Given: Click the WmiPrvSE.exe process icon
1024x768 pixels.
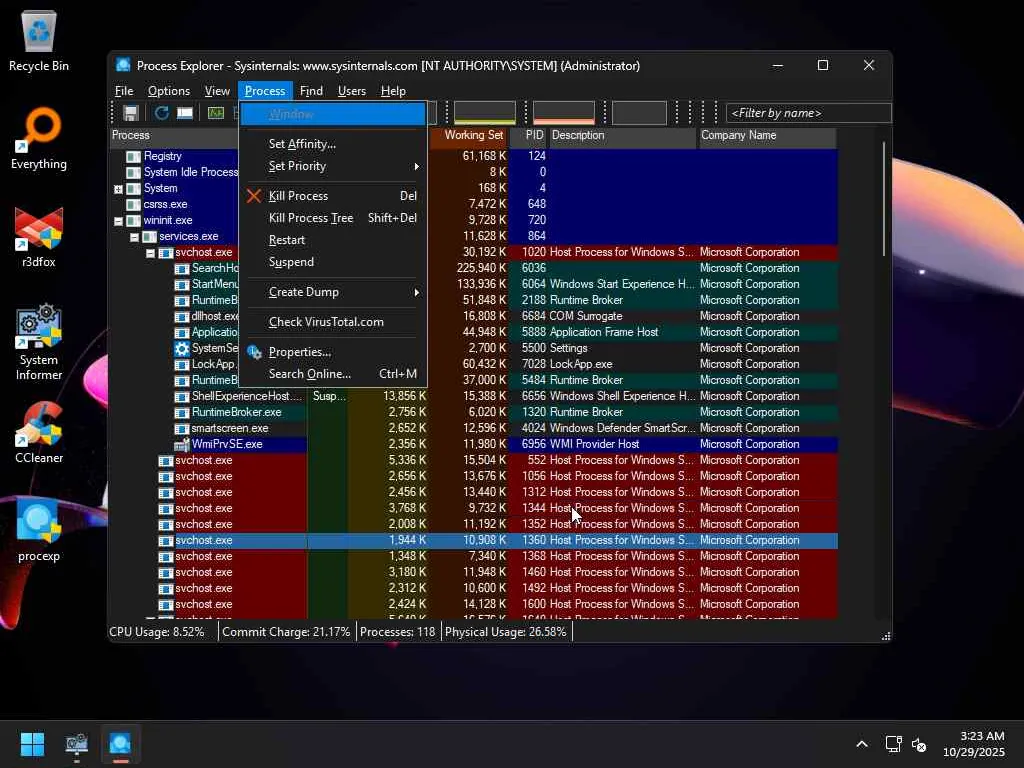Looking at the screenshot, I should [x=182, y=444].
